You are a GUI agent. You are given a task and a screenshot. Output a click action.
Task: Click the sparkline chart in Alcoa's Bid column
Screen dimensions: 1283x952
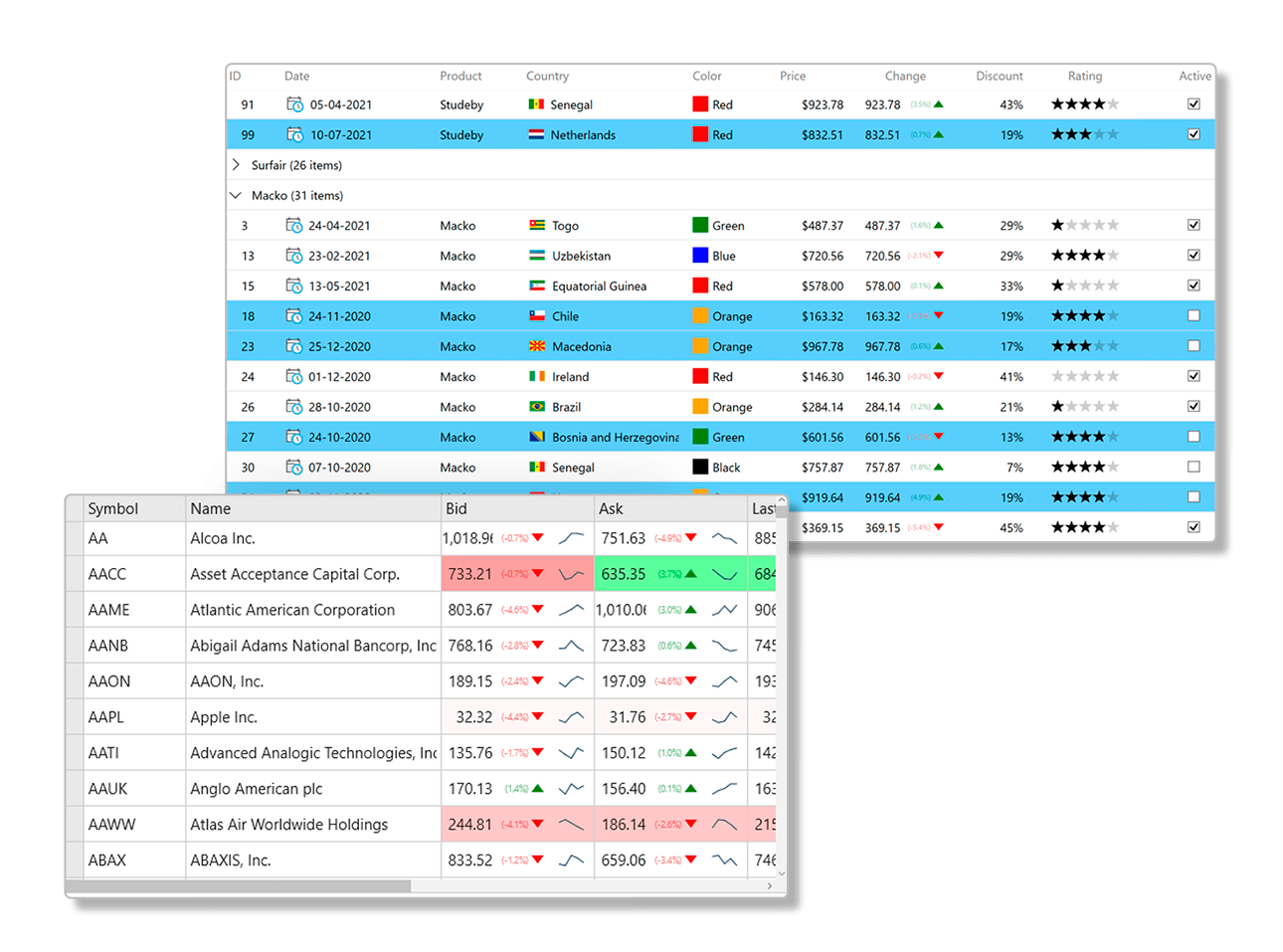[569, 537]
